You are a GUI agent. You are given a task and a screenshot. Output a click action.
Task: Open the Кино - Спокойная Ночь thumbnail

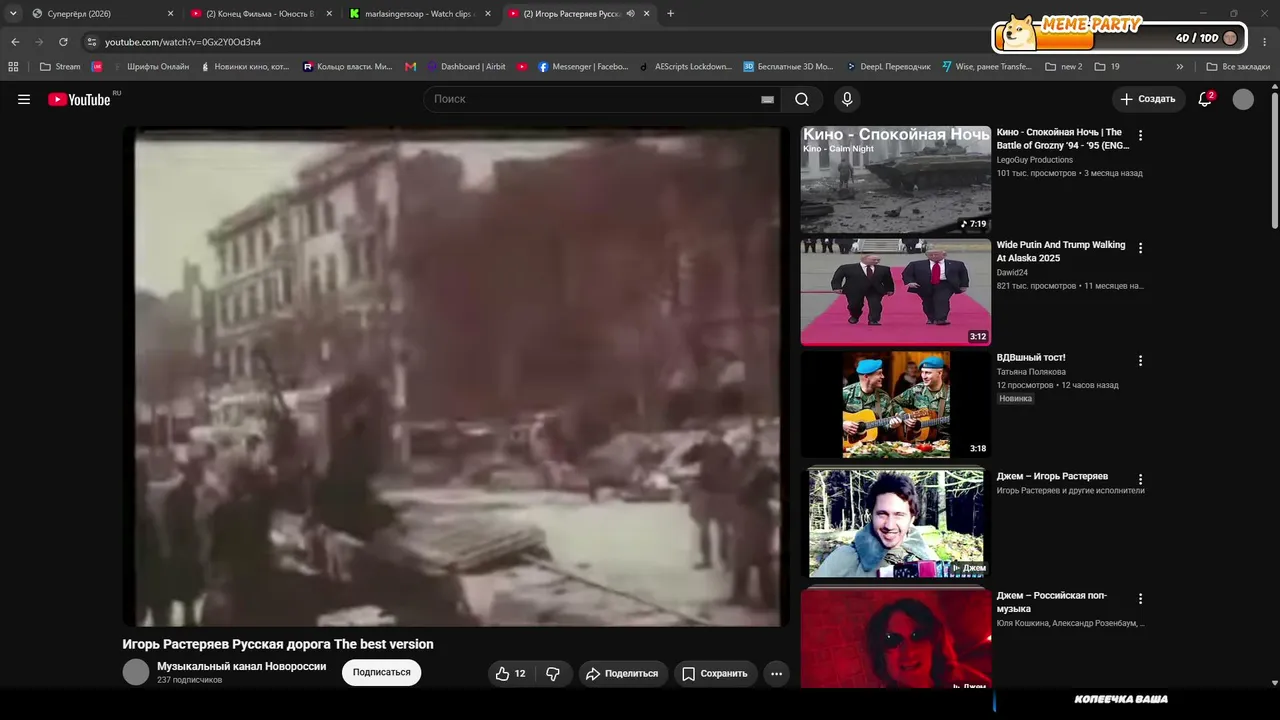click(x=896, y=179)
